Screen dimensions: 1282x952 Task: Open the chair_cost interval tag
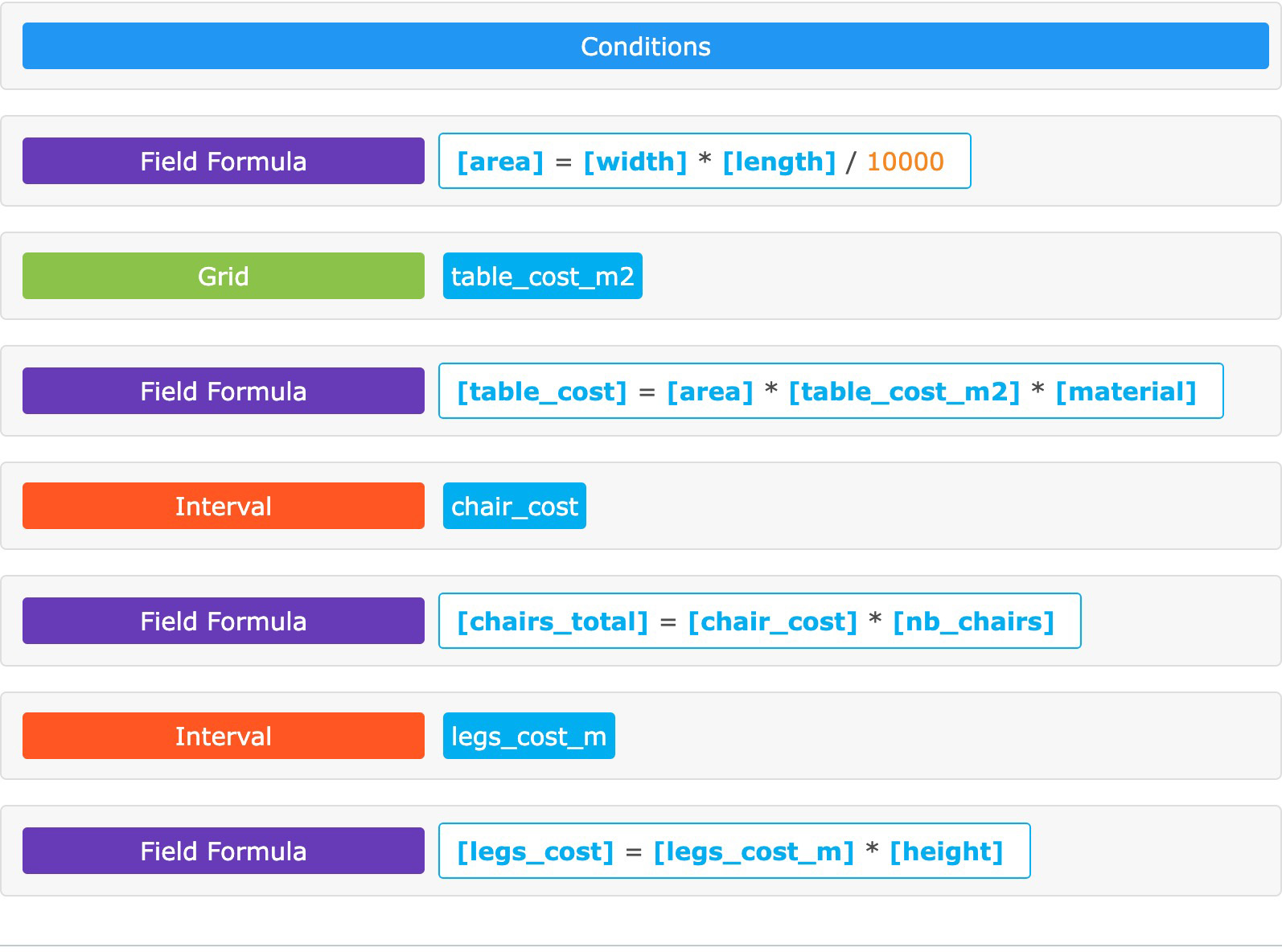tap(514, 506)
